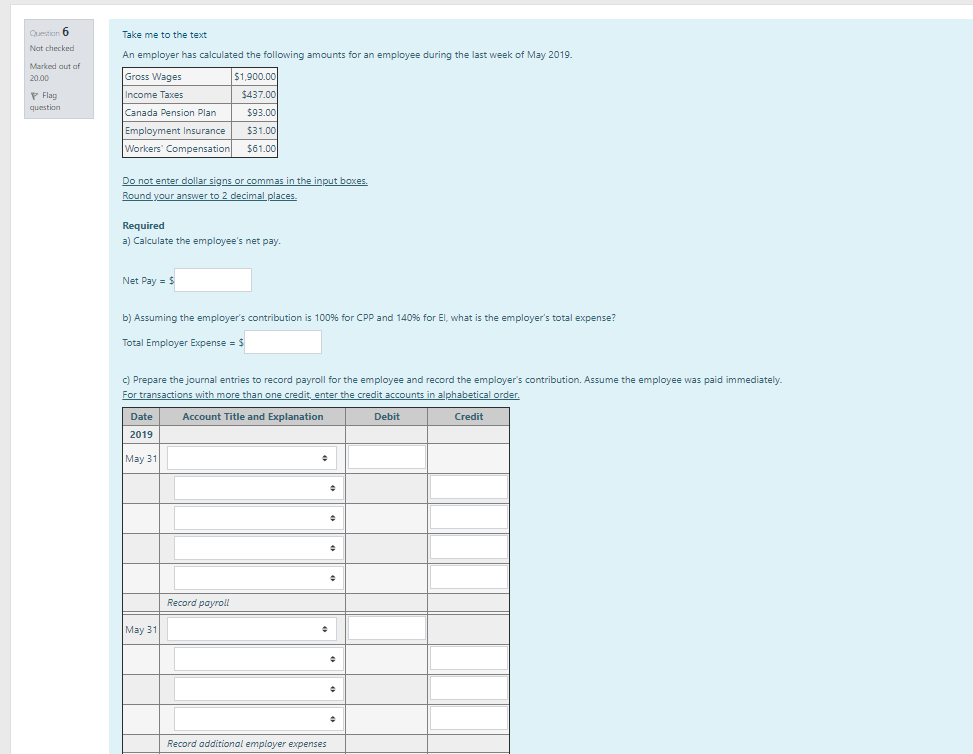Screen dimensions: 973x754
Task: Click inside the Net Pay input box
Action: click(x=212, y=280)
